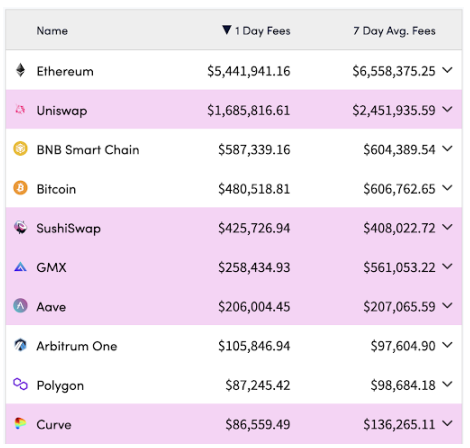Select the $587,339.16 fee value

click(x=254, y=150)
